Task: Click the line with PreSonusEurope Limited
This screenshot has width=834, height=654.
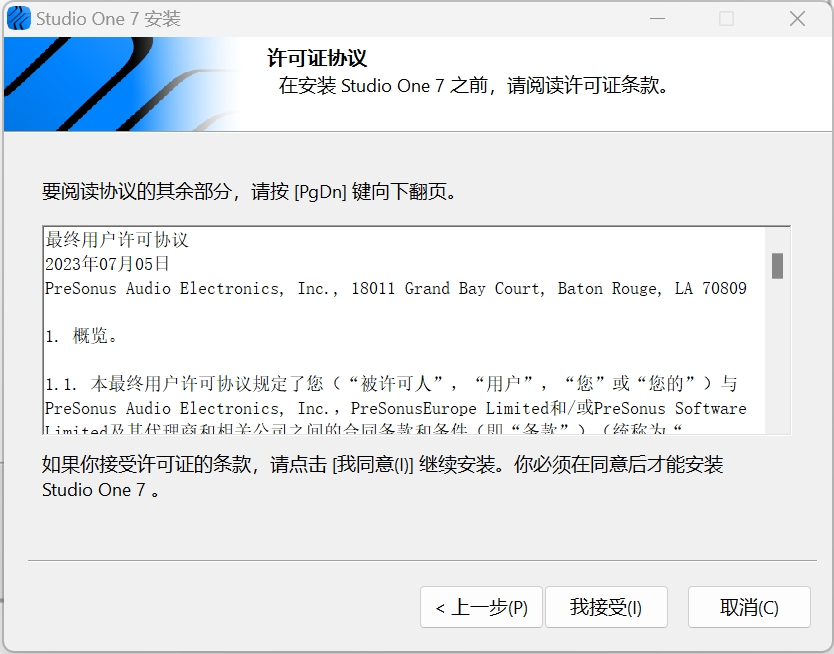Action: point(396,408)
